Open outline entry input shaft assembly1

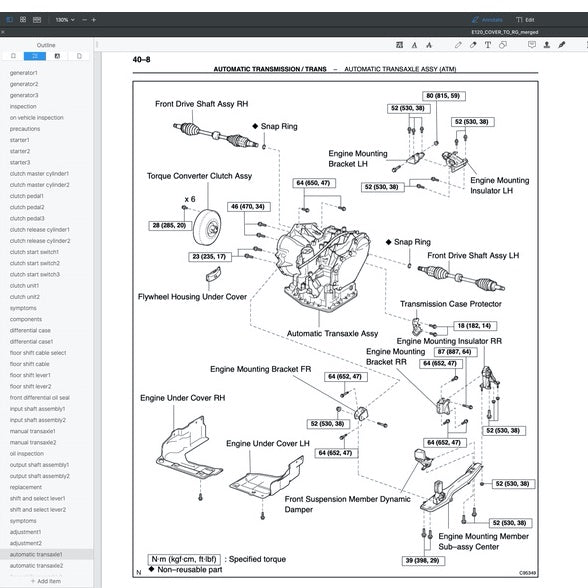(x=38, y=409)
